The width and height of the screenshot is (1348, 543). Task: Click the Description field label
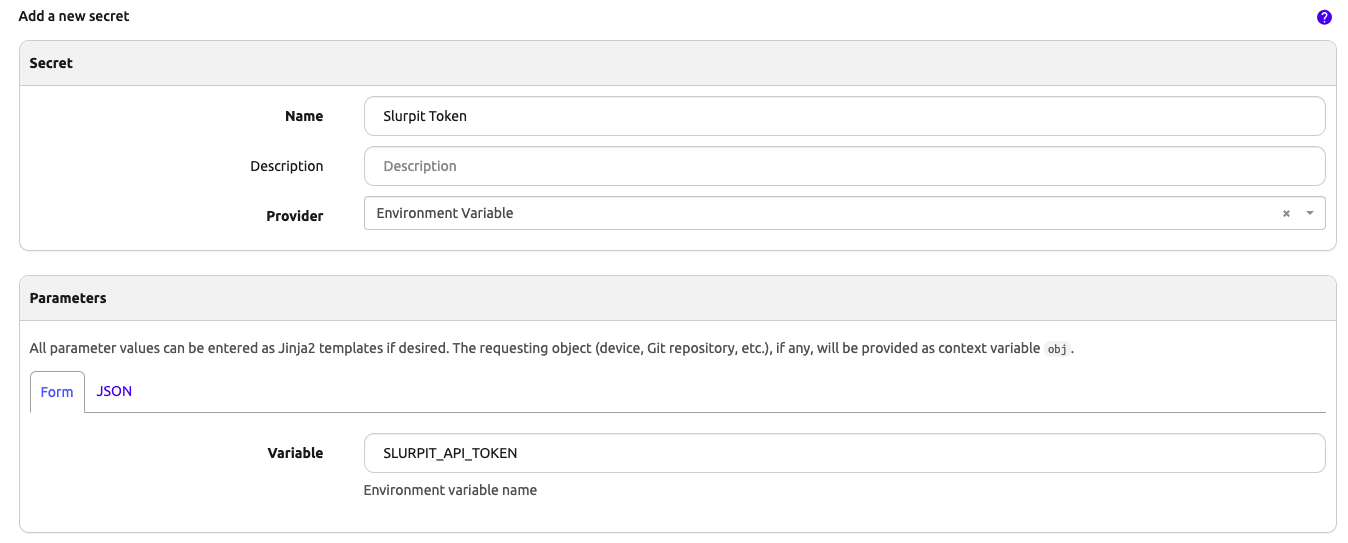point(286,166)
